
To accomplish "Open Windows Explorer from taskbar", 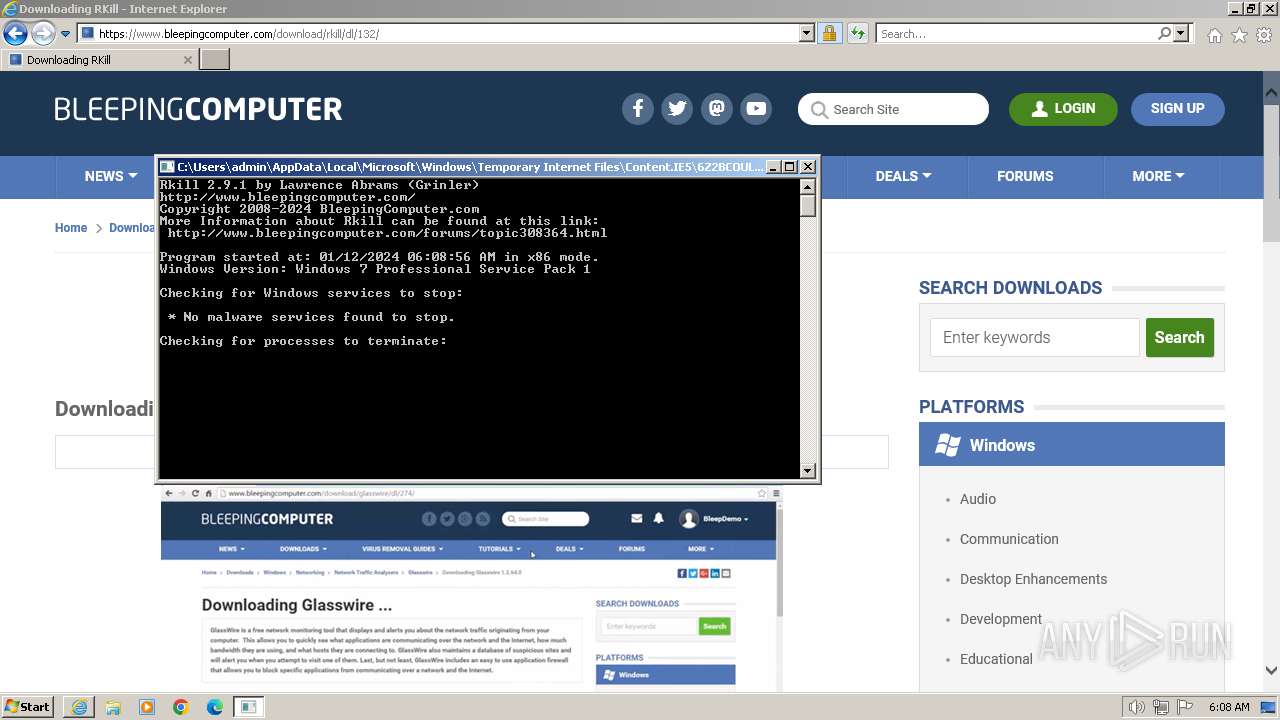I will coord(113,707).
